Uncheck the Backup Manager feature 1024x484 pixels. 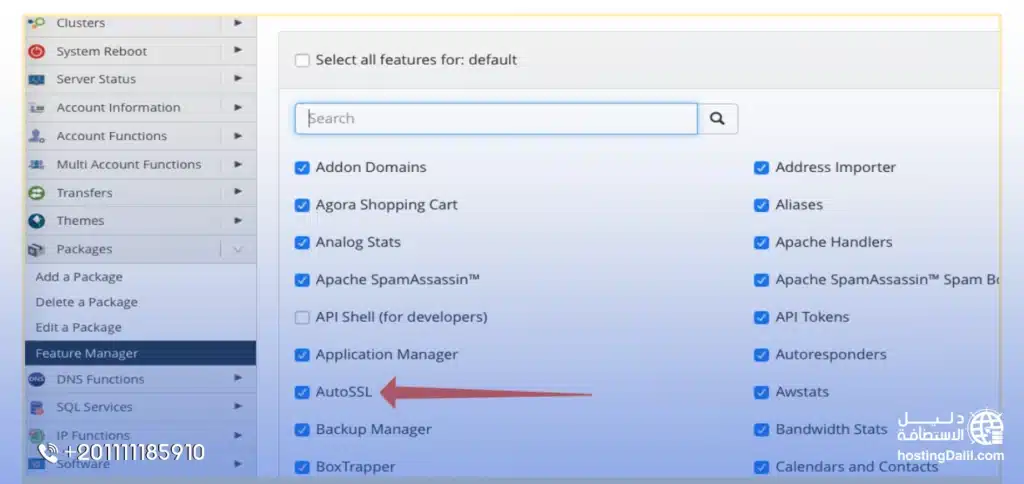[302, 429]
